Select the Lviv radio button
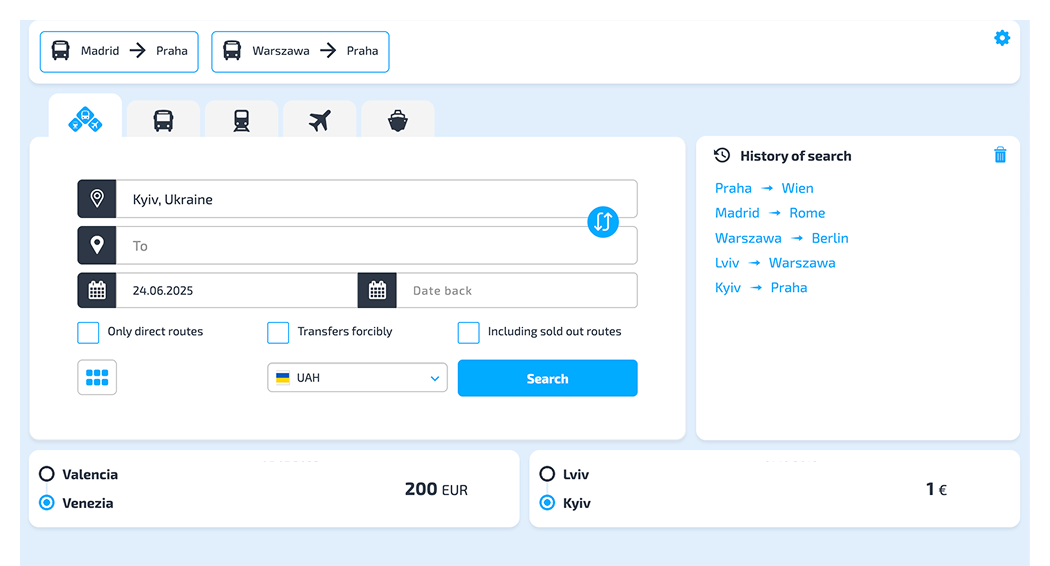Viewport: 1050px width, 566px height. (547, 474)
